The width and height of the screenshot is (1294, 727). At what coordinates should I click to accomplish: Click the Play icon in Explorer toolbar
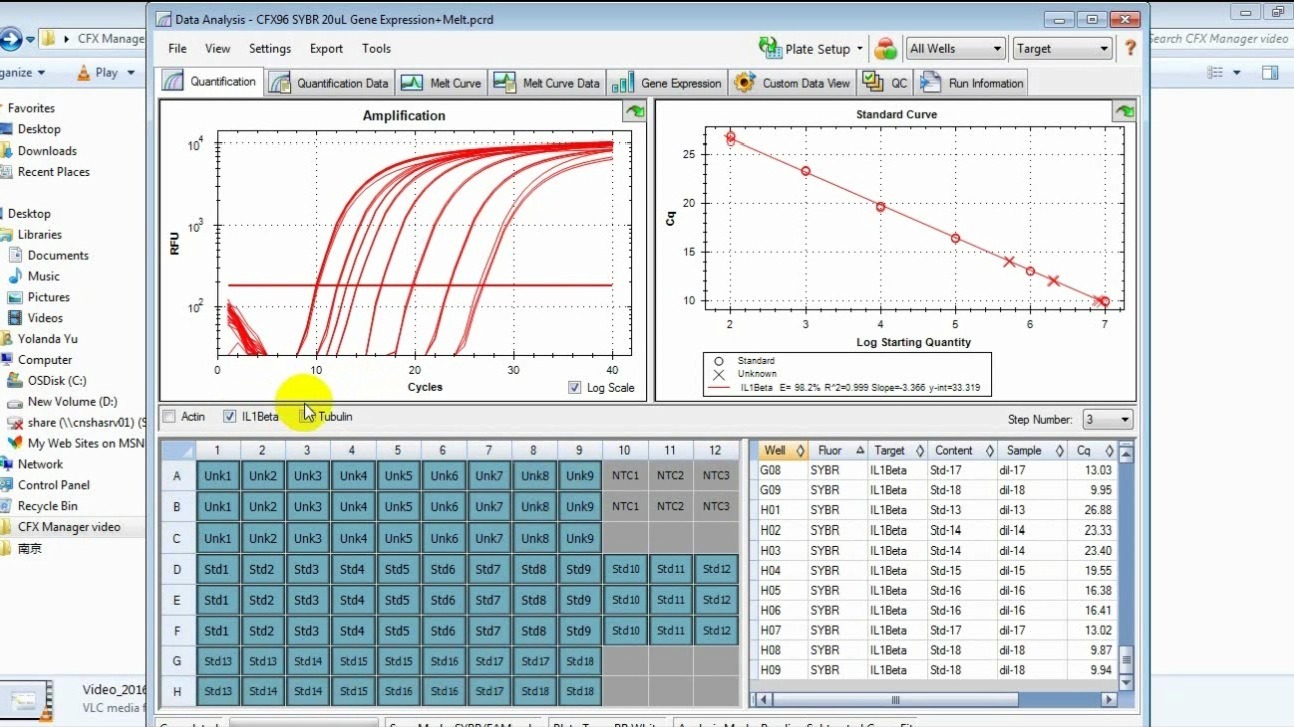point(84,73)
